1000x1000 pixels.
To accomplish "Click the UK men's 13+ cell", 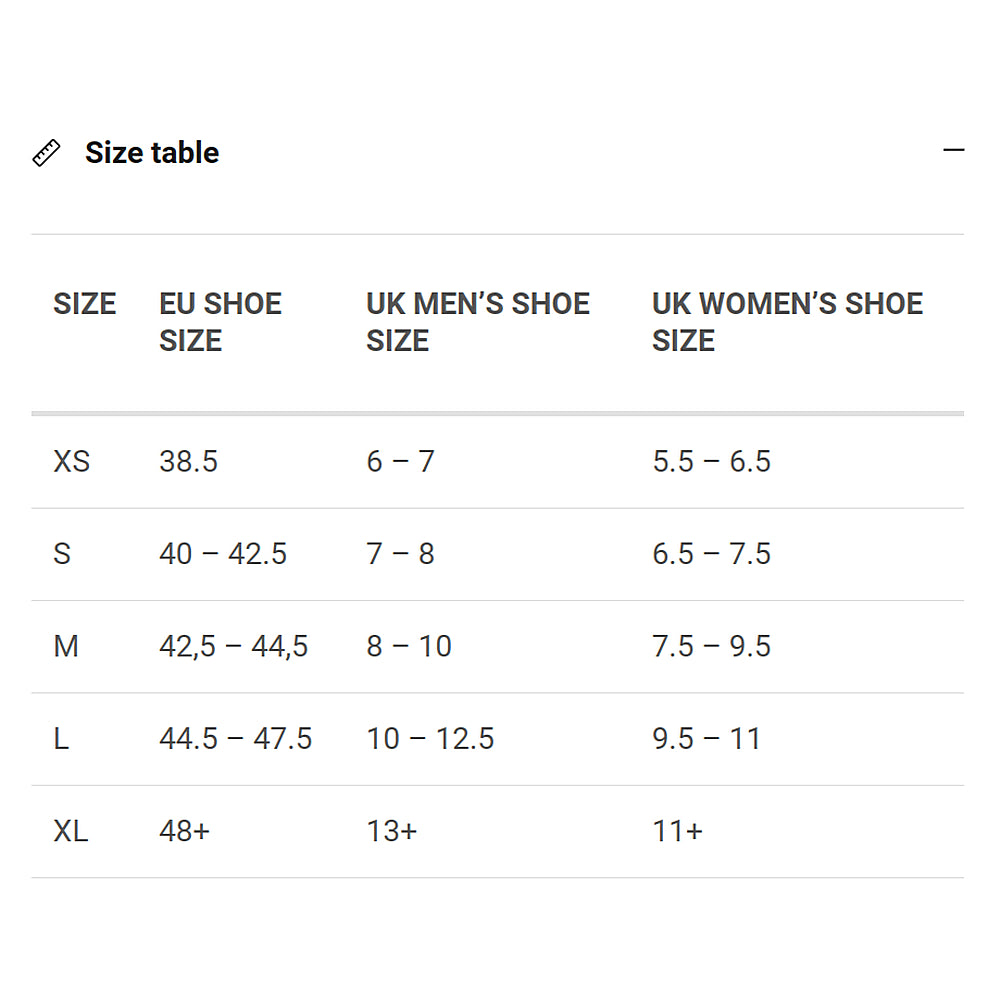I will click(x=391, y=831).
